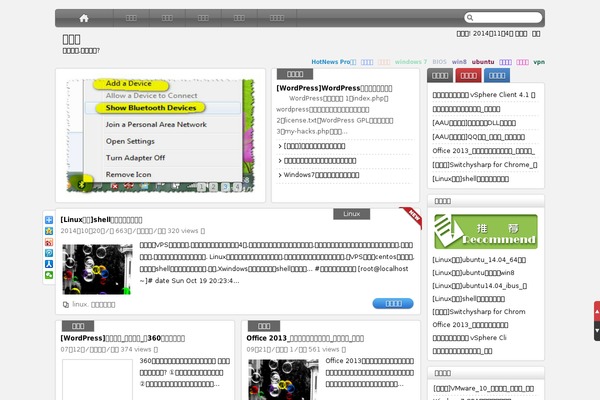Show slide 4 in image slider

(x=238, y=187)
